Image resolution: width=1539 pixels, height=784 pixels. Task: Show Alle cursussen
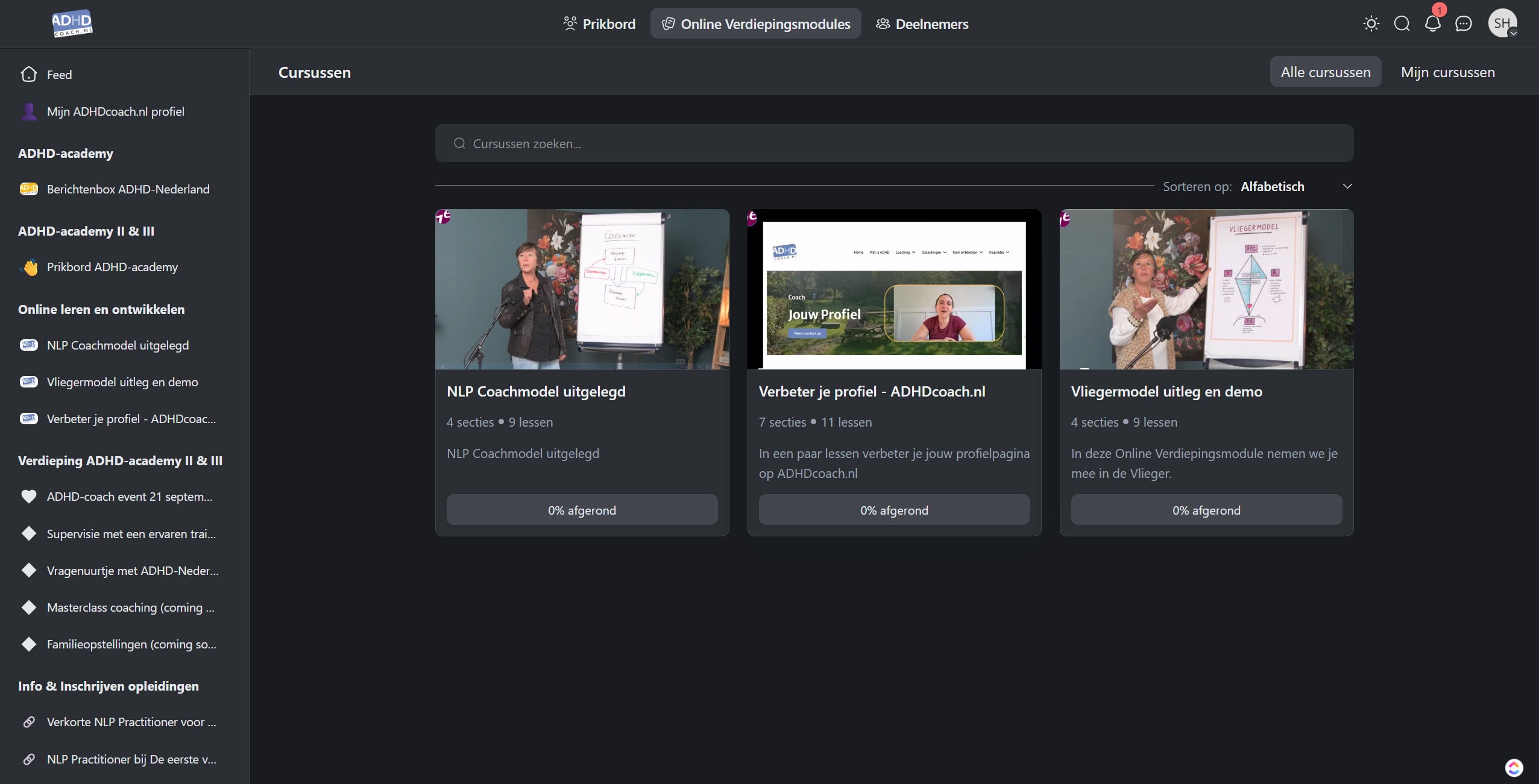[1325, 72]
